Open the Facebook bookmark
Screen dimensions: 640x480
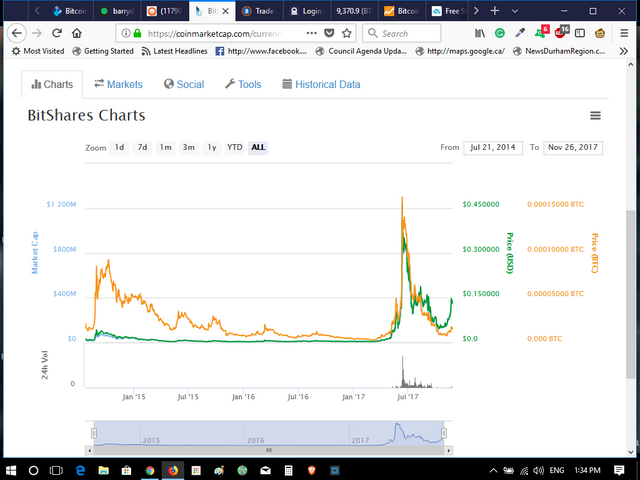click(261, 51)
